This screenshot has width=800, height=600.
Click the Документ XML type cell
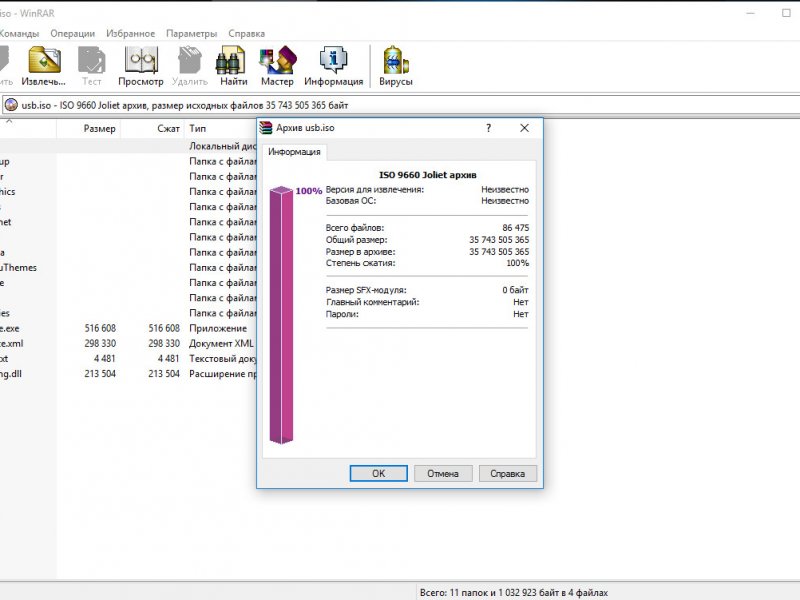pyautogui.click(x=221, y=343)
